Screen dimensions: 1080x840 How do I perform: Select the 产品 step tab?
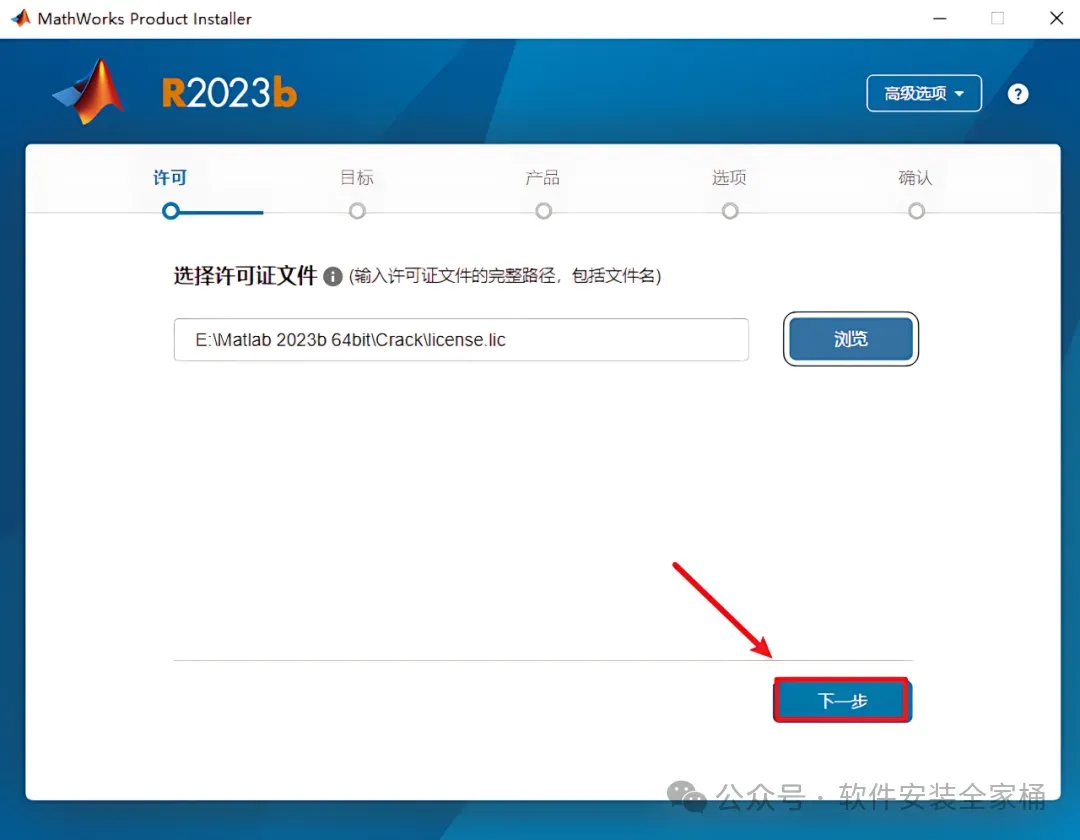tap(543, 178)
